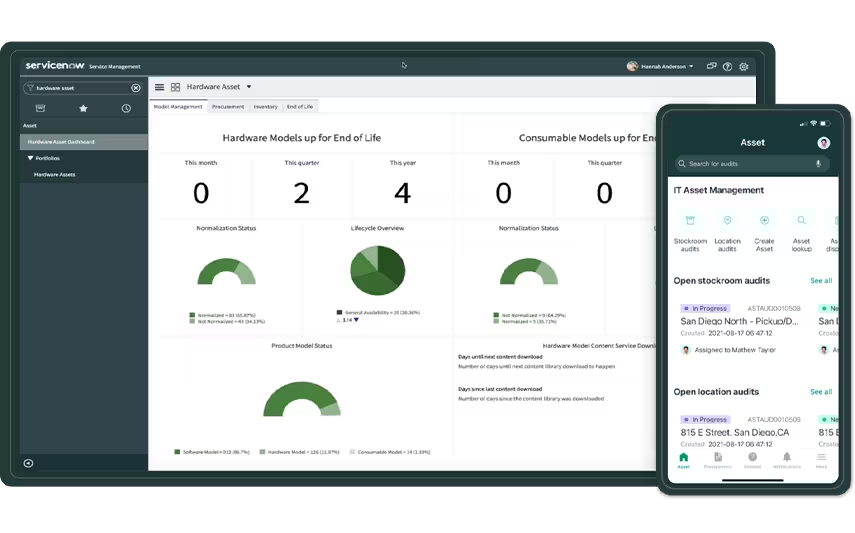
Task: Click the mobile Search for audits field
Action: pyautogui.click(x=752, y=164)
